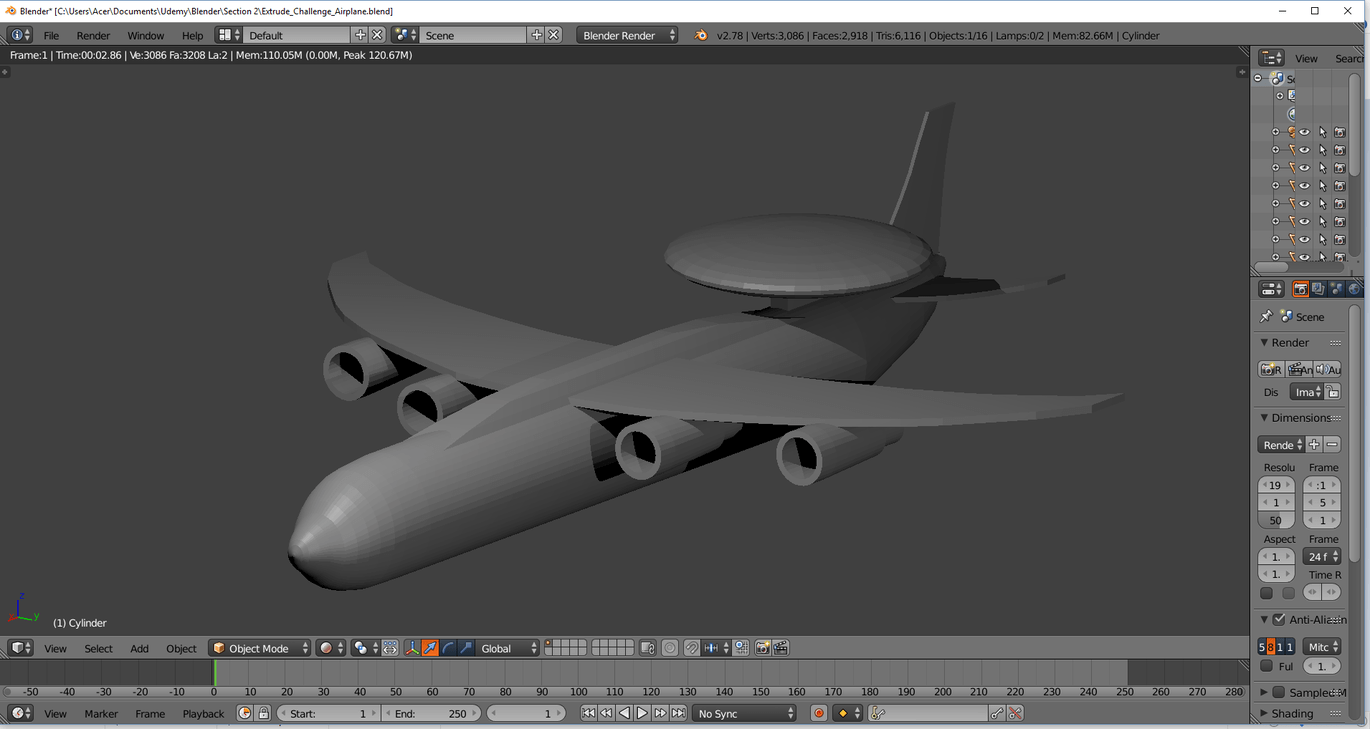Open the Blender Render engine dropdown
1370x729 pixels.
(627, 34)
